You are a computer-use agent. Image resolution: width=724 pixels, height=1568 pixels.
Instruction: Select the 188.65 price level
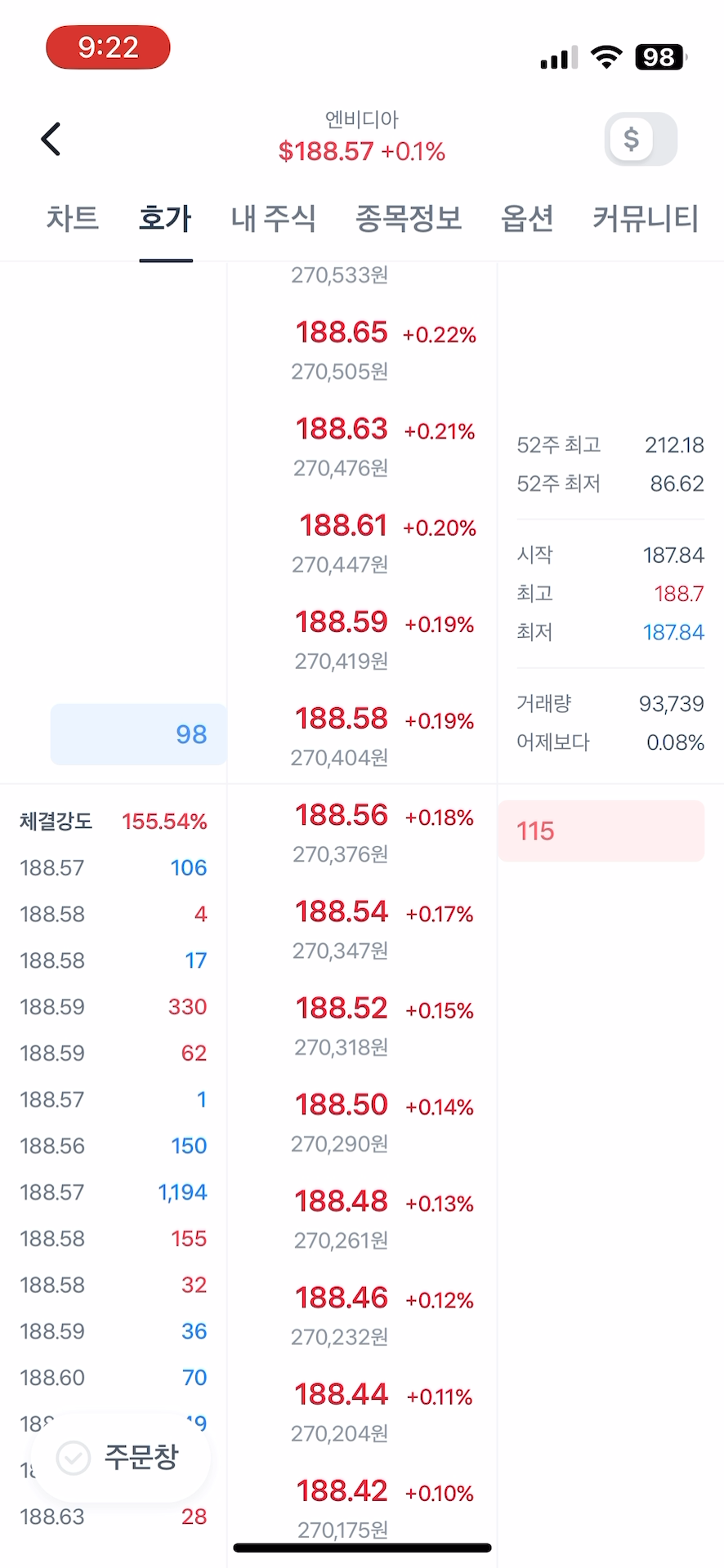pos(361,349)
